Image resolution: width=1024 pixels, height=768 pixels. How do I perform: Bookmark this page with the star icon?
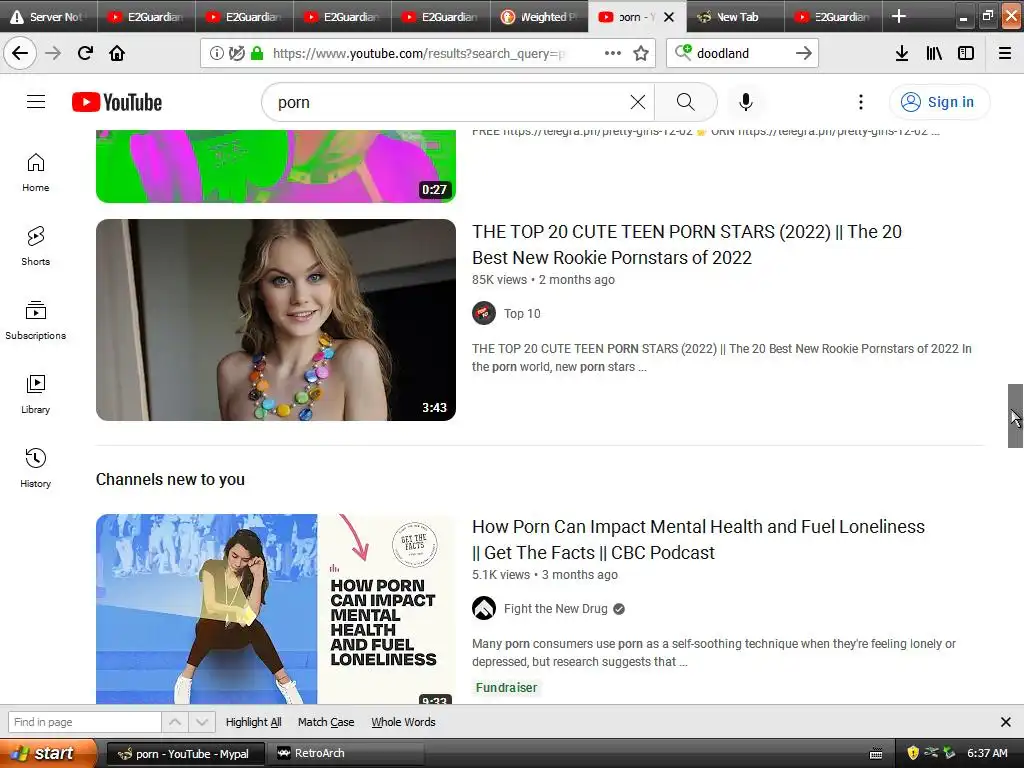[x=641, y=53]
